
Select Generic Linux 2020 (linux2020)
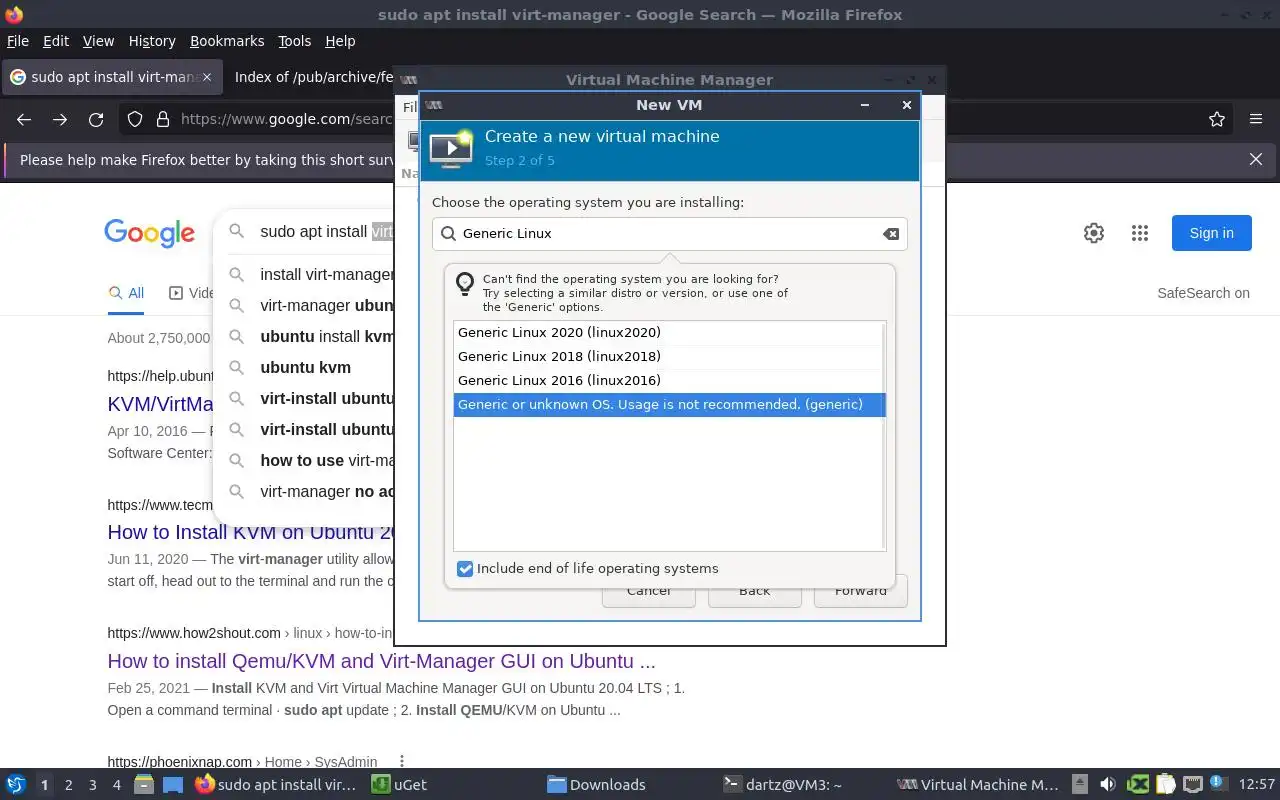tap(669, 332)
